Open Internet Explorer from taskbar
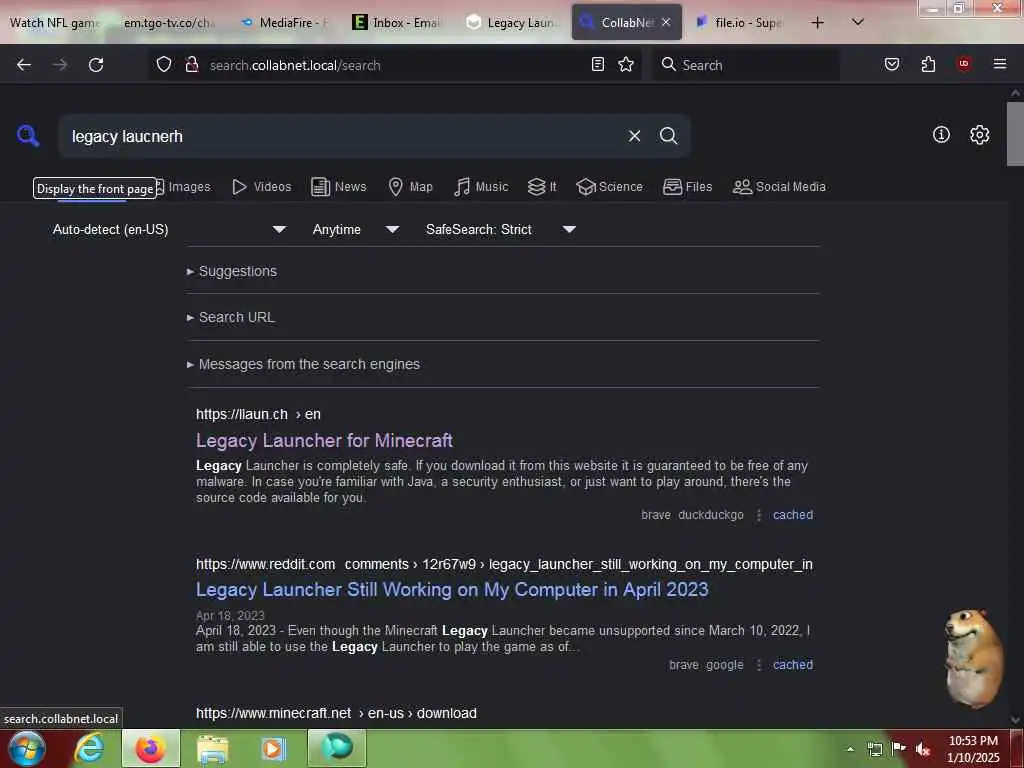1024x768 pixels. (89, 748)
